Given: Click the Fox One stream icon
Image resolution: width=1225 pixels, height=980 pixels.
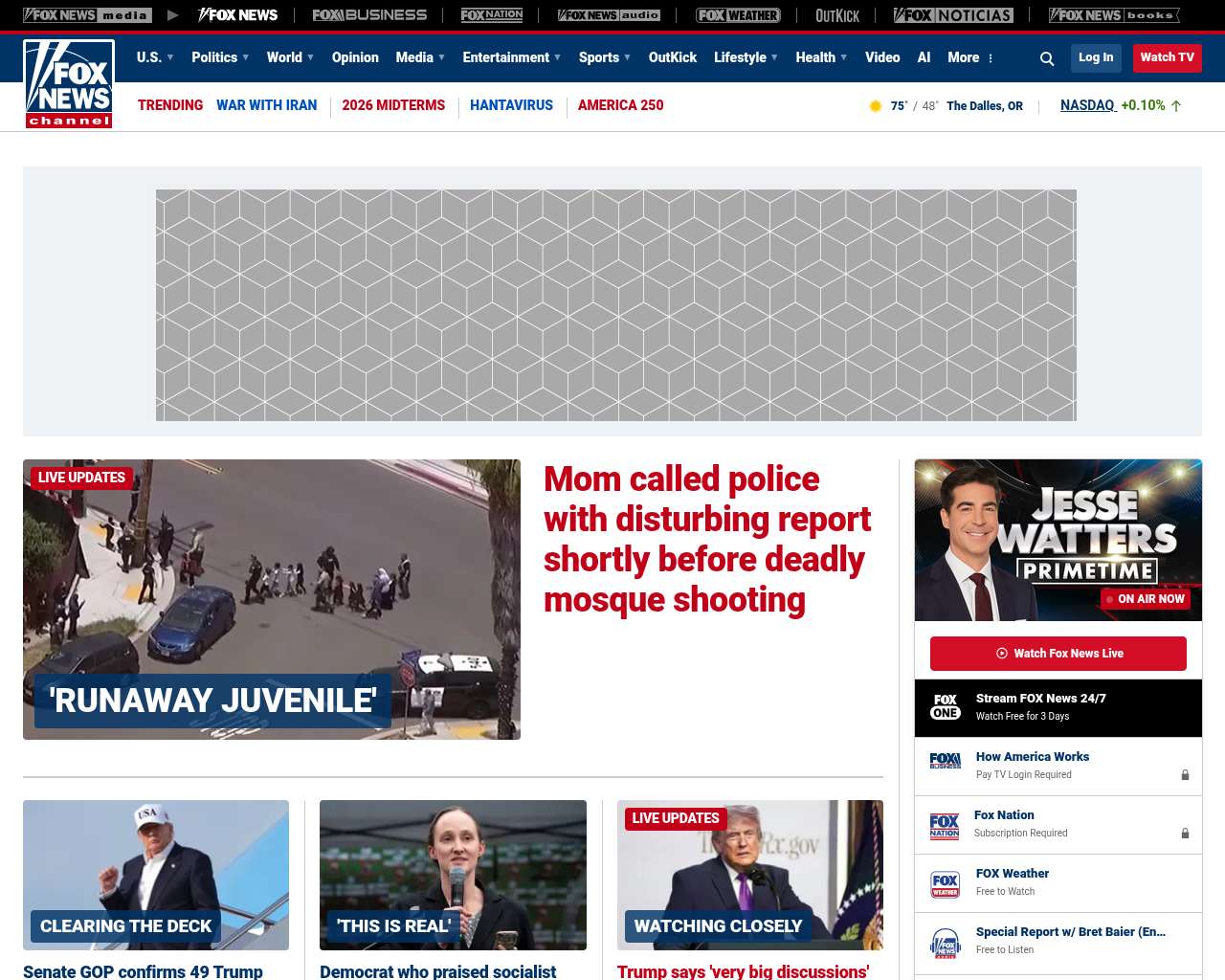Looking at the screenshot, I should point(946,707).
